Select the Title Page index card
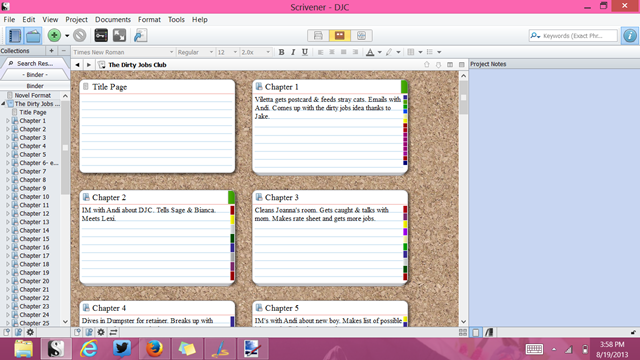 157,126
